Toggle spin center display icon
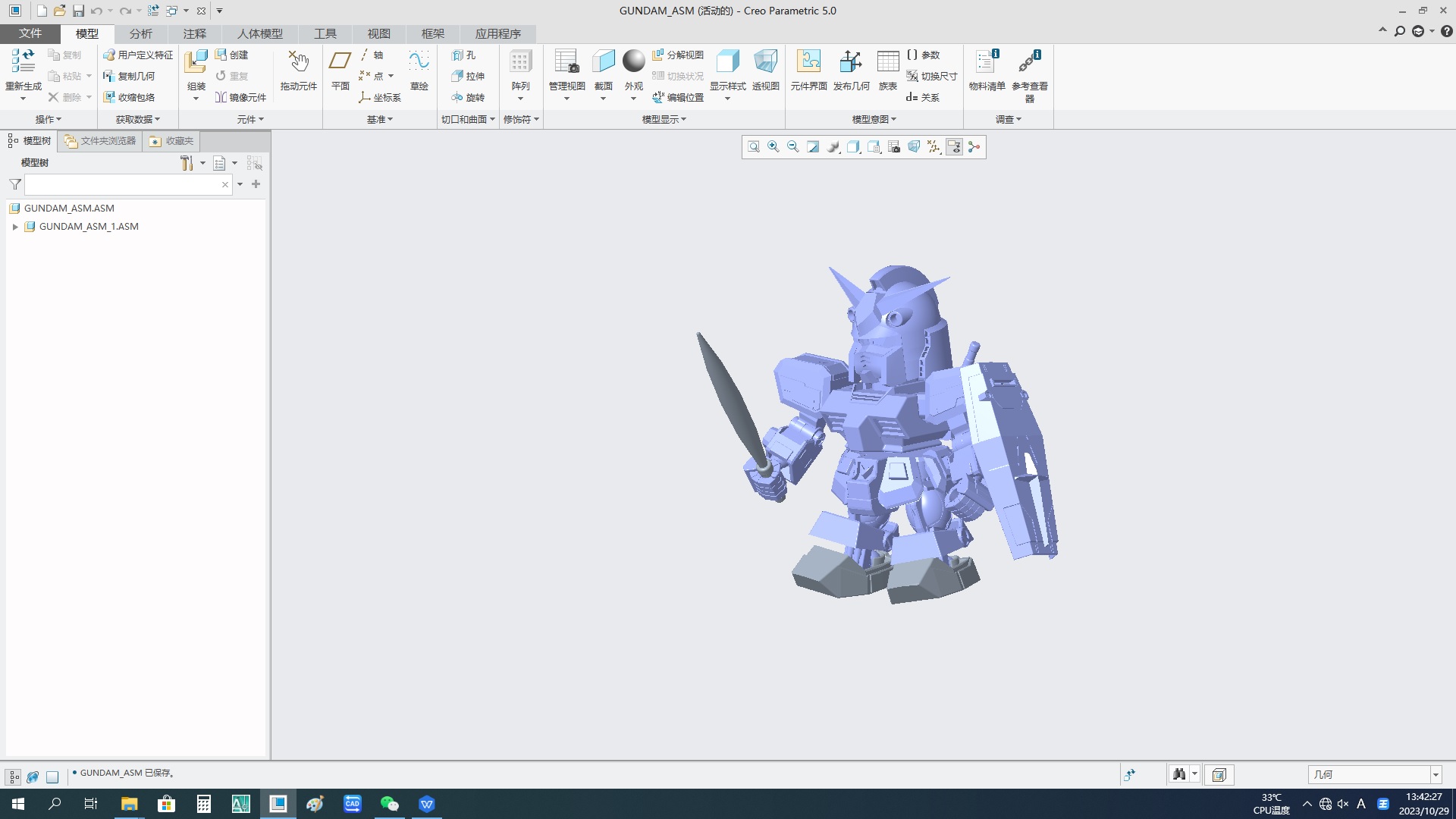 pyautogui.click(x=974, y=147)
